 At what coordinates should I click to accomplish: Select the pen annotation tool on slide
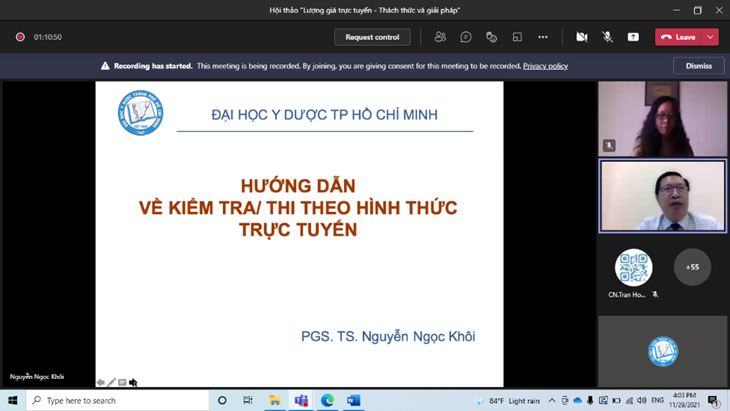(112, 382)
